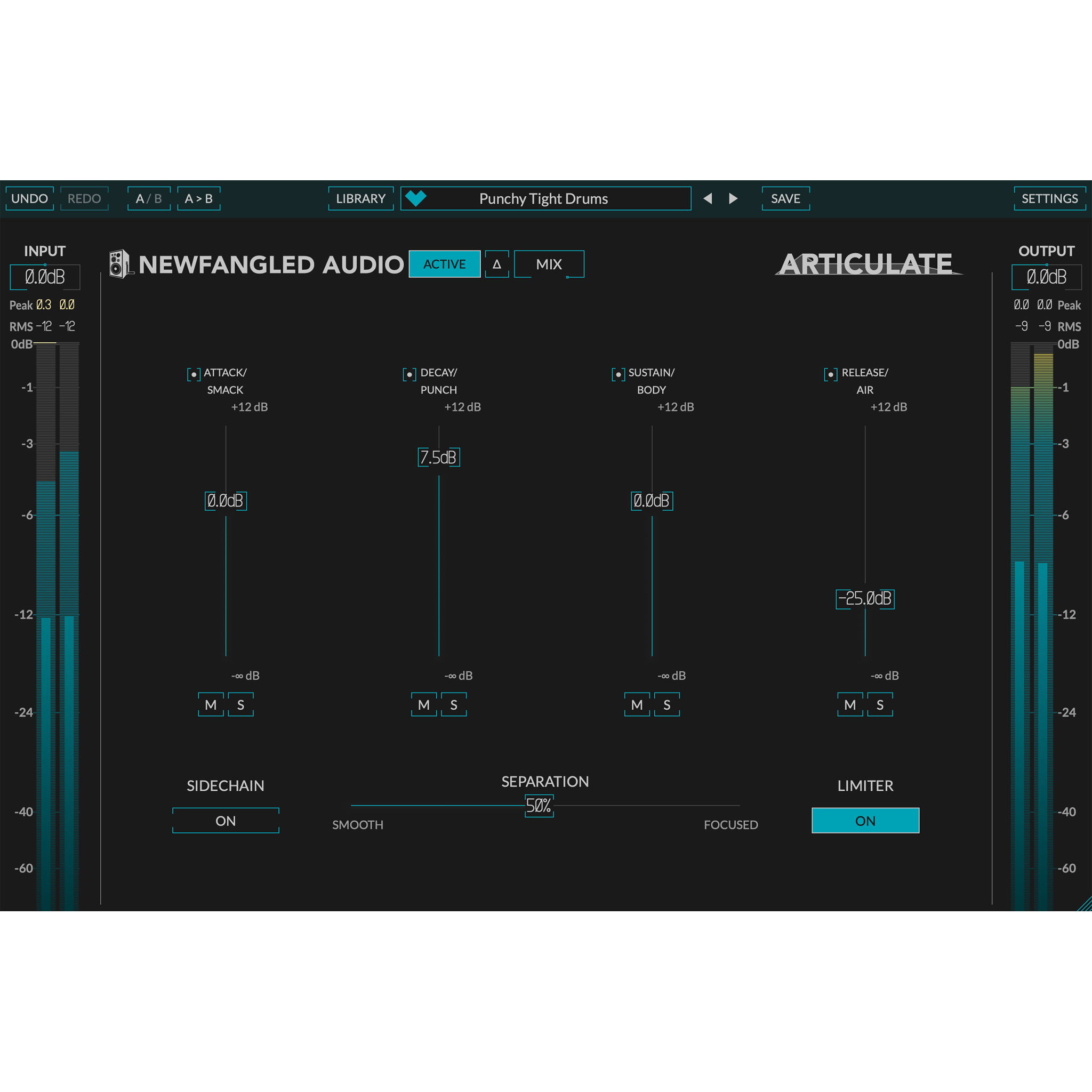Click the next preset arrow

click(x=733, y=198)
